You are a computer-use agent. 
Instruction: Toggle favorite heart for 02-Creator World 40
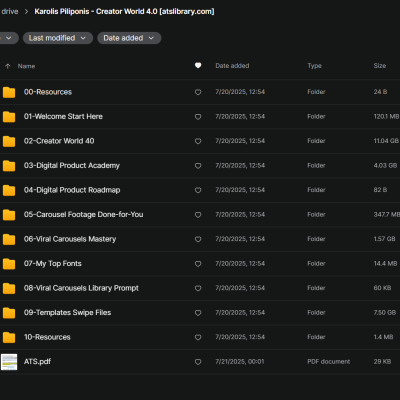click(x=198, y=141)
